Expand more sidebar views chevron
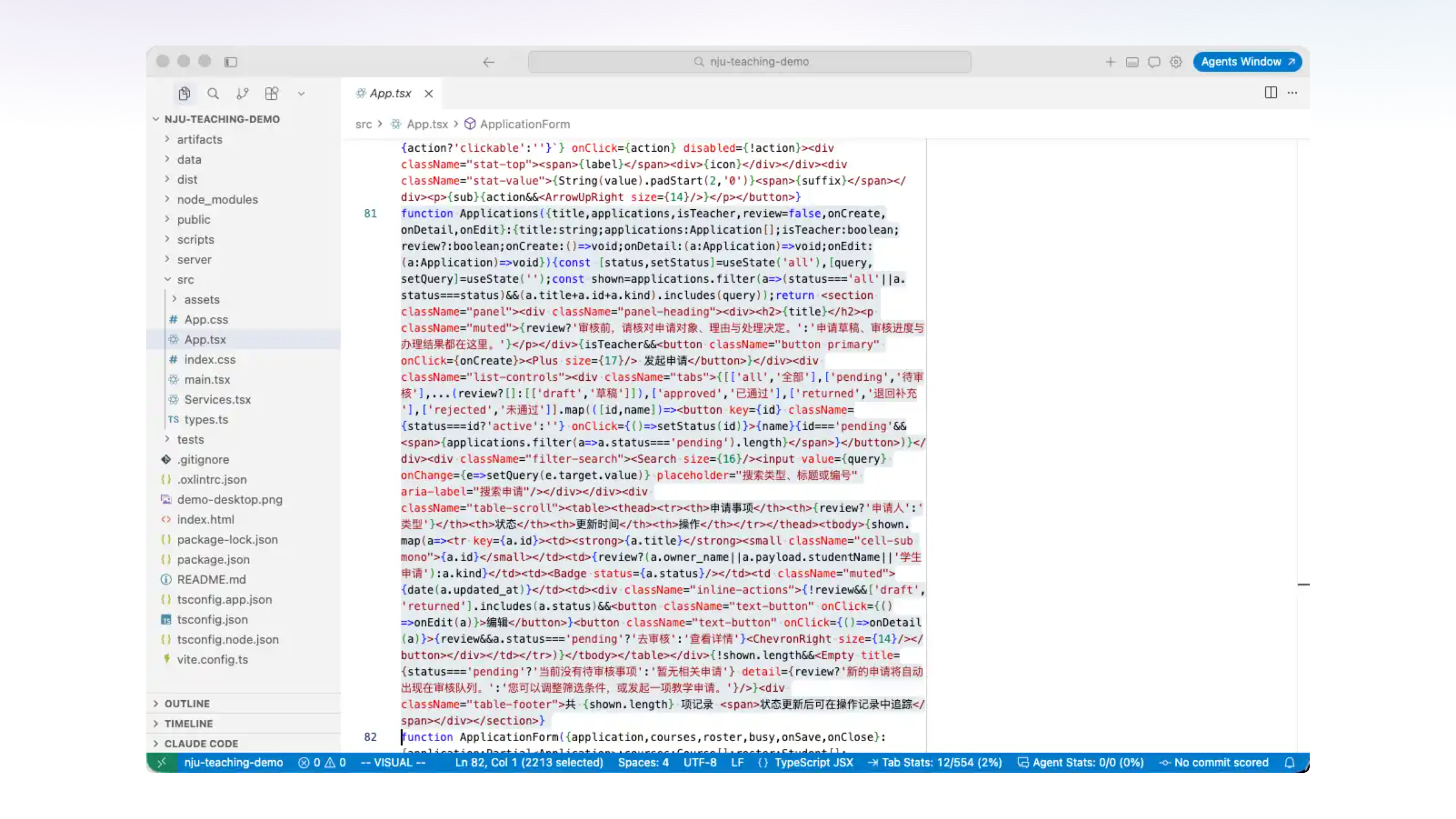The image size is (1456, 819). click(x=301, y=94)
